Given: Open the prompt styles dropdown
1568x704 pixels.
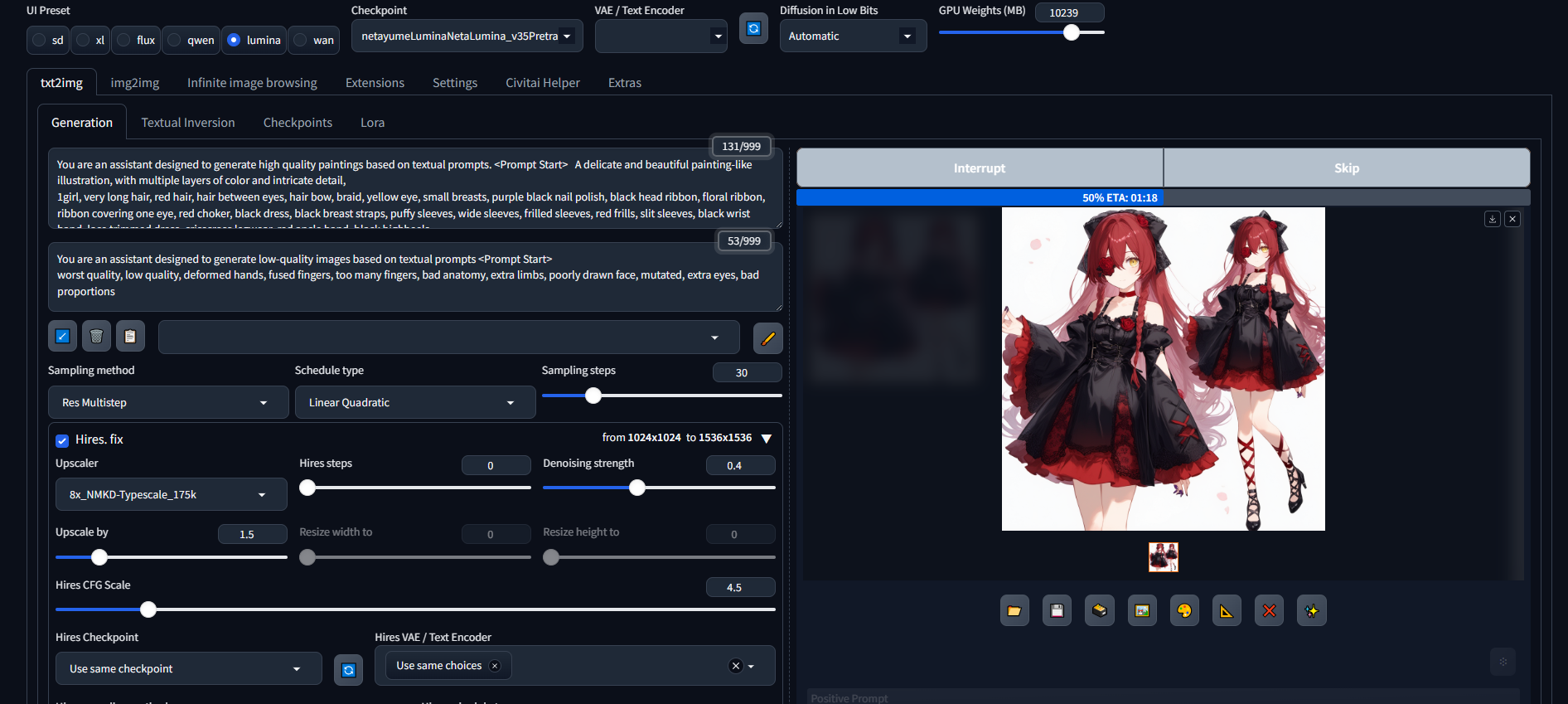Looking at the screenshot, I should click(x=448, y=337).
